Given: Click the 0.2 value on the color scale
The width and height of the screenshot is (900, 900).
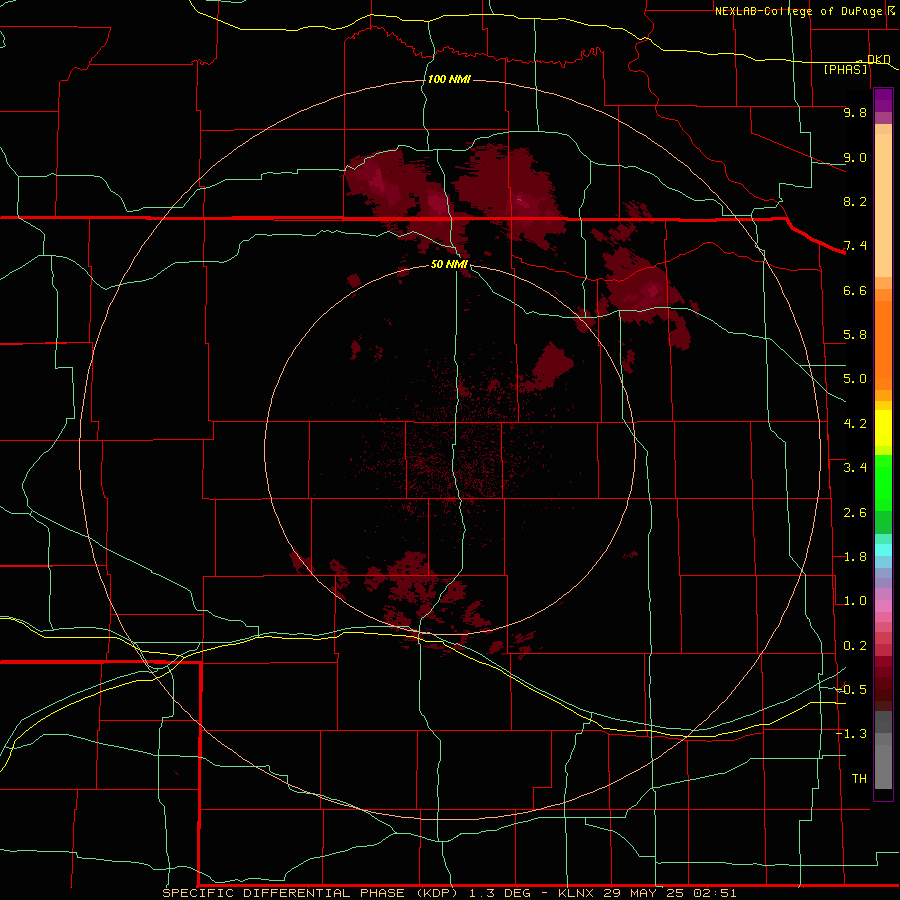Looking at the screenshot, I should click(x=855, y=646).
